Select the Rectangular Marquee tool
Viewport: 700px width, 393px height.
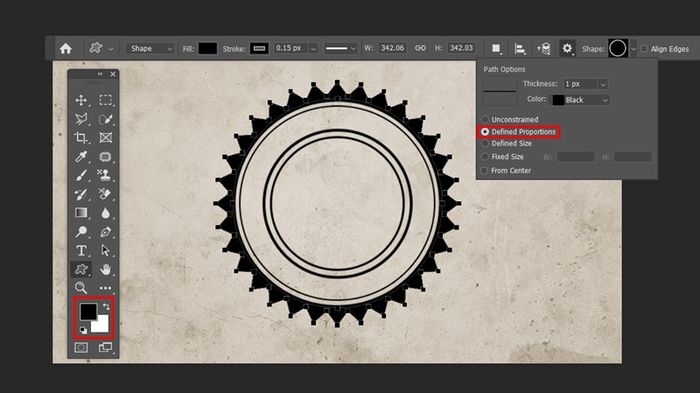pos(105,100)
